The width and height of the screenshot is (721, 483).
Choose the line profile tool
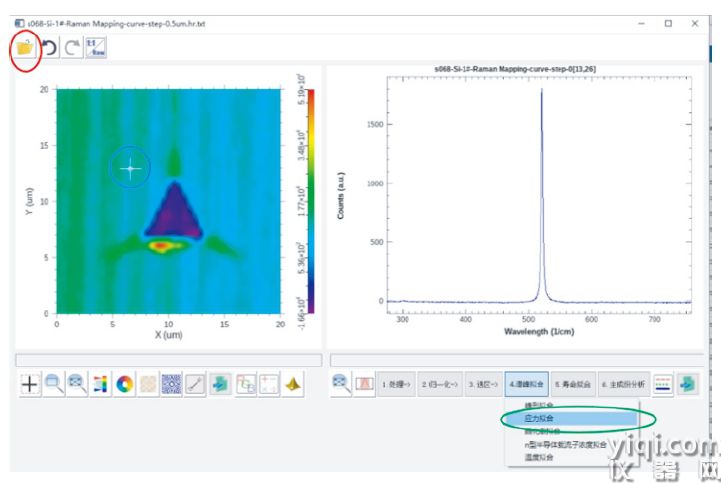pyautogui.click(x=195, y=384)
